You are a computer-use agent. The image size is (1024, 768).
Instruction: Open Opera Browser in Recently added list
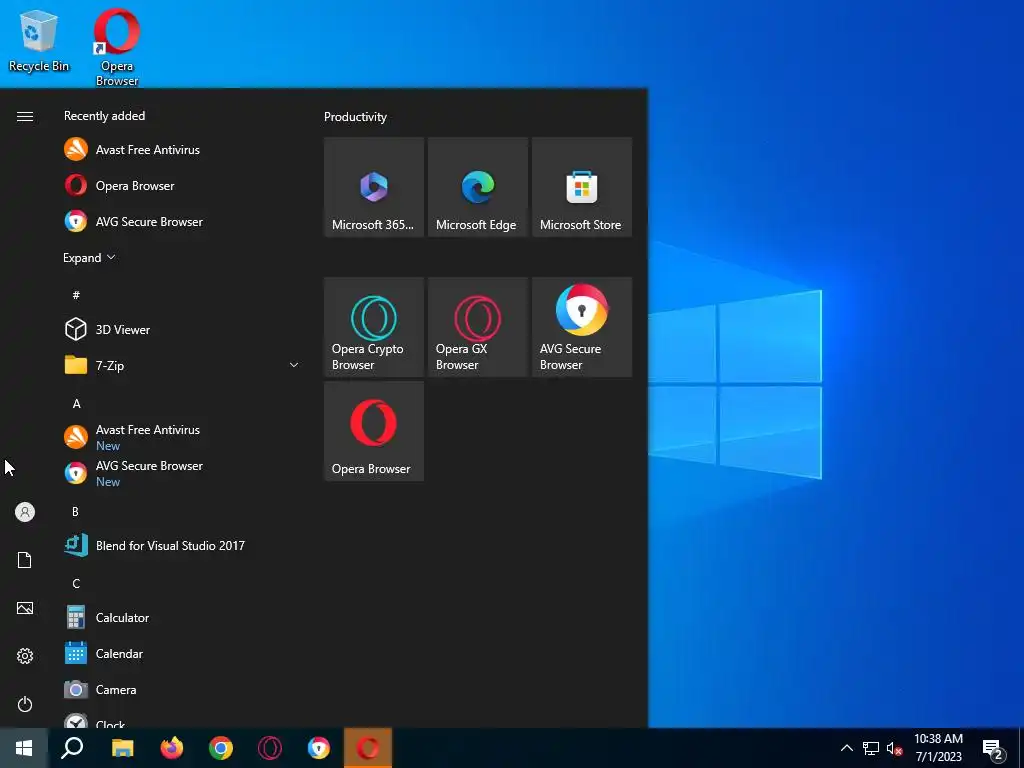click(x=182, y=185)
